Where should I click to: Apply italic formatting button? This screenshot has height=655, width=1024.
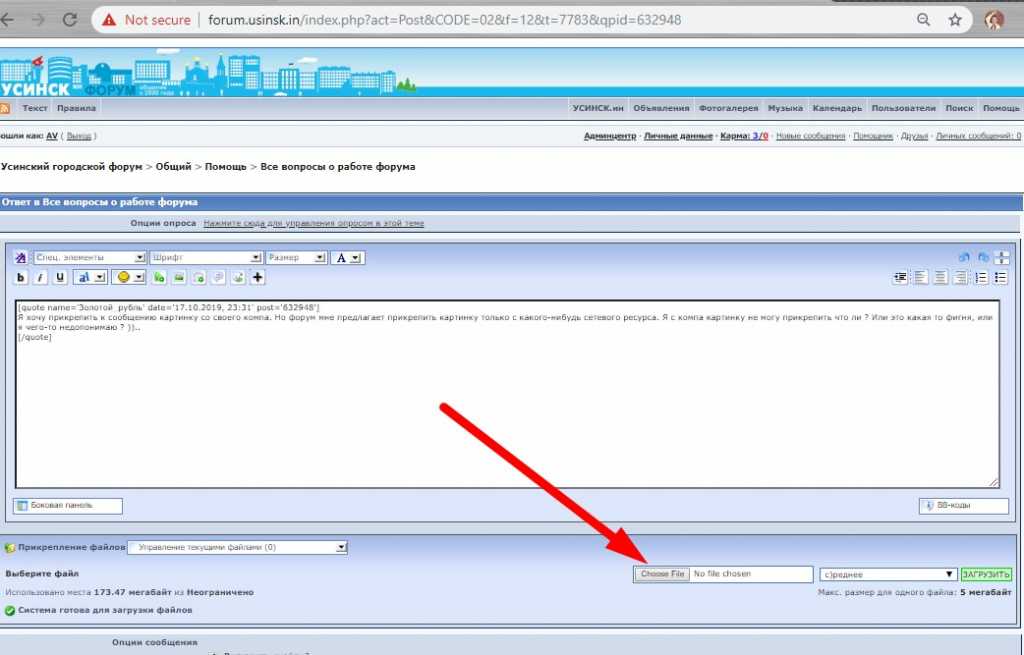point(40,277)
